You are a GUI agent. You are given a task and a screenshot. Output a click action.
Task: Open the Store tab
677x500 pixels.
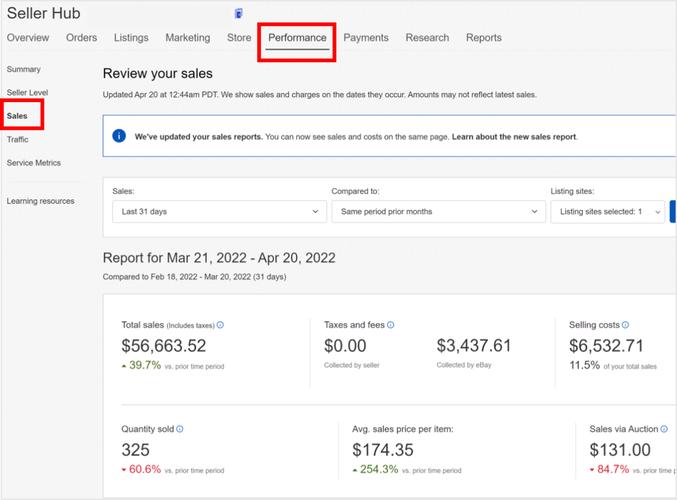239,38
